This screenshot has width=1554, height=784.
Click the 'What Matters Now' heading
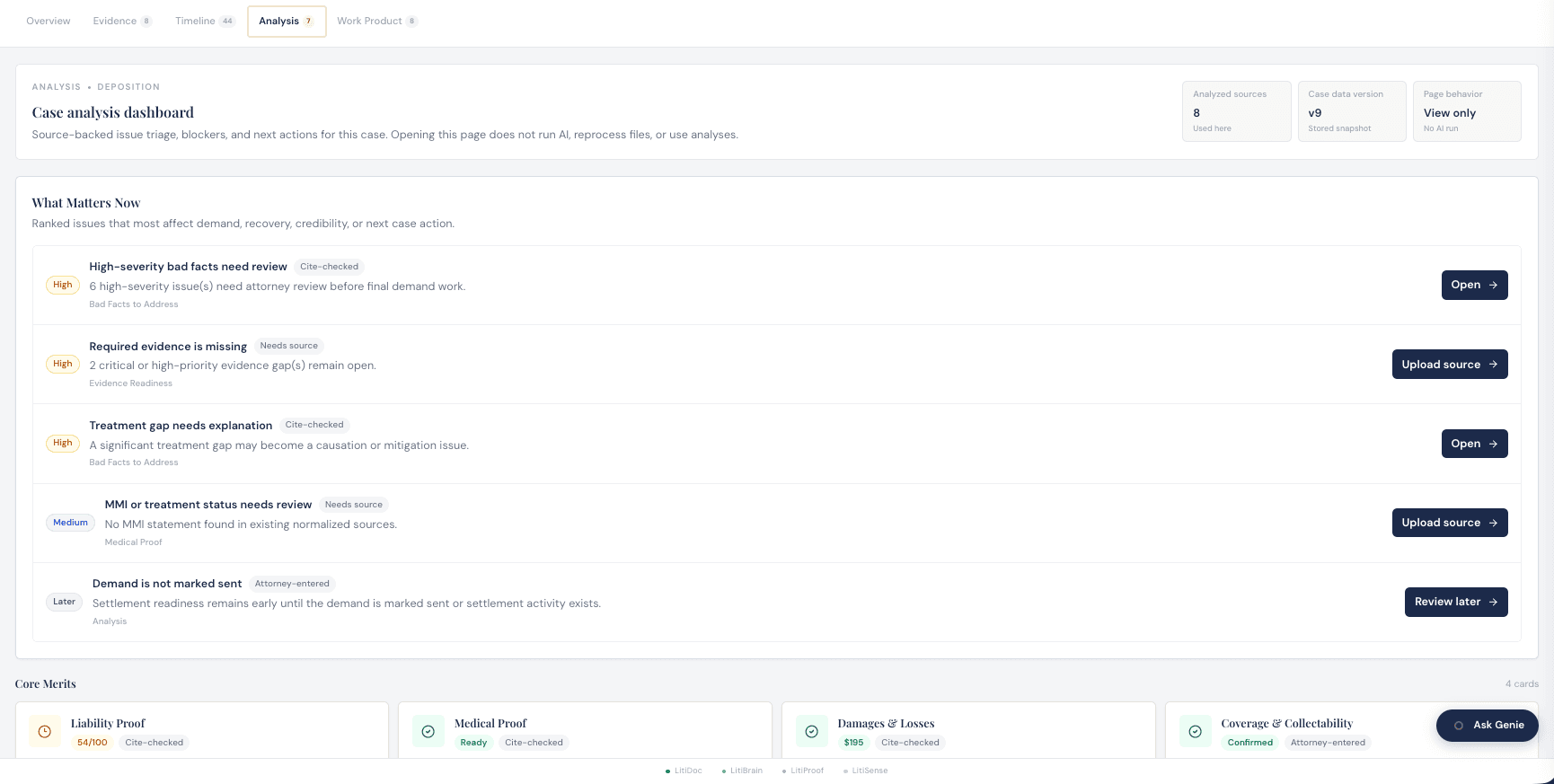(86, 203)
